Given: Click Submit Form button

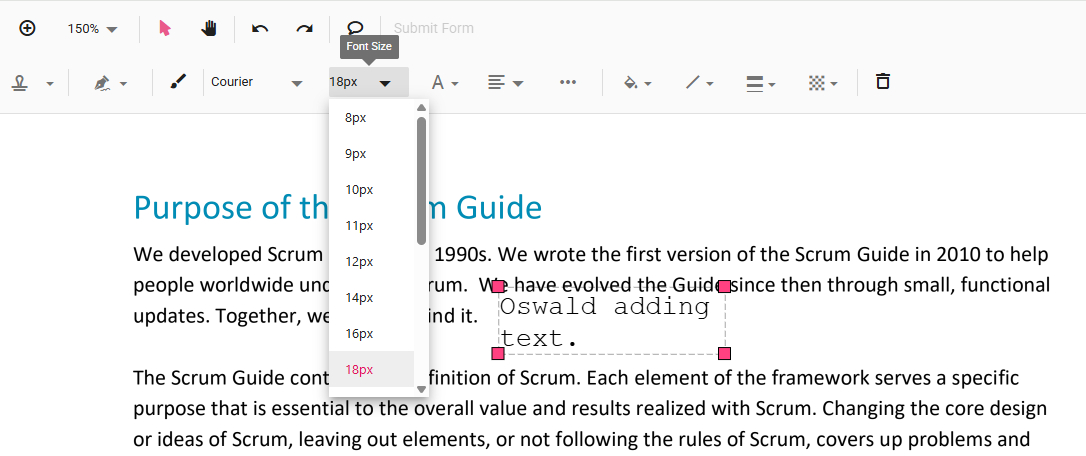Looking at the screenshot, I should (434, 28).
